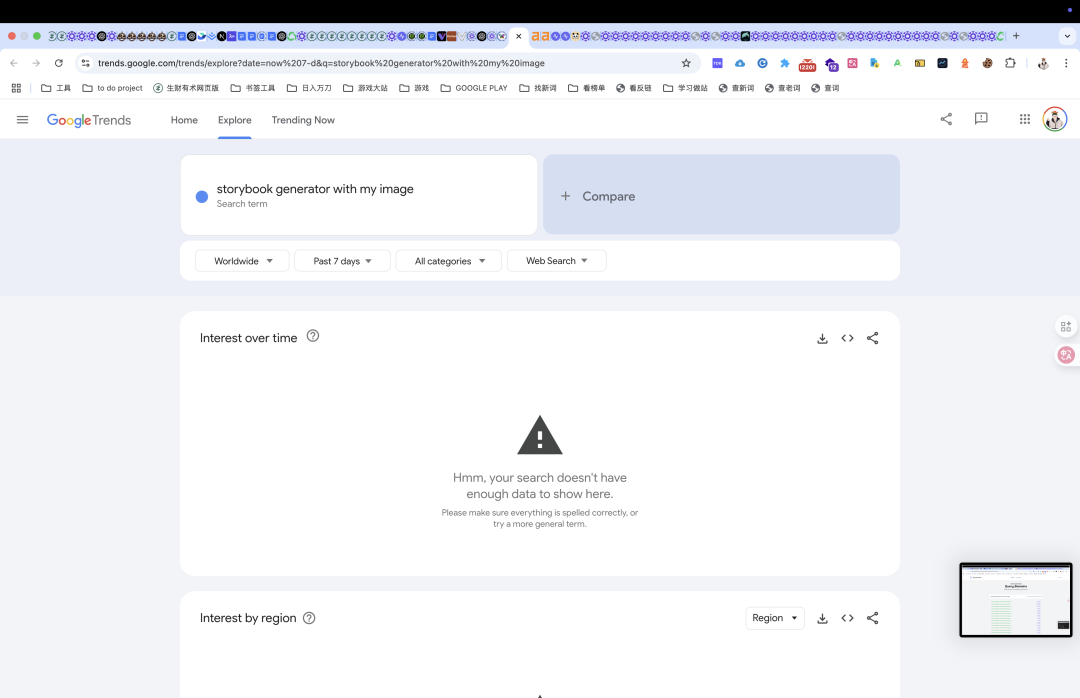This screenshot has width=1080, height=698.
Task: Click the grid-plus floating side icon
Action: pyautogui.click(x=1066, y=327)
